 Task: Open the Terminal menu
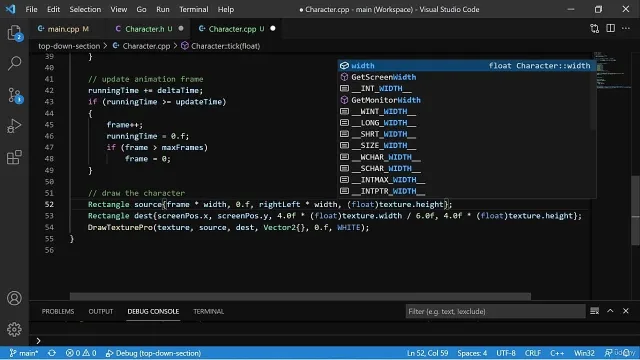194,9
